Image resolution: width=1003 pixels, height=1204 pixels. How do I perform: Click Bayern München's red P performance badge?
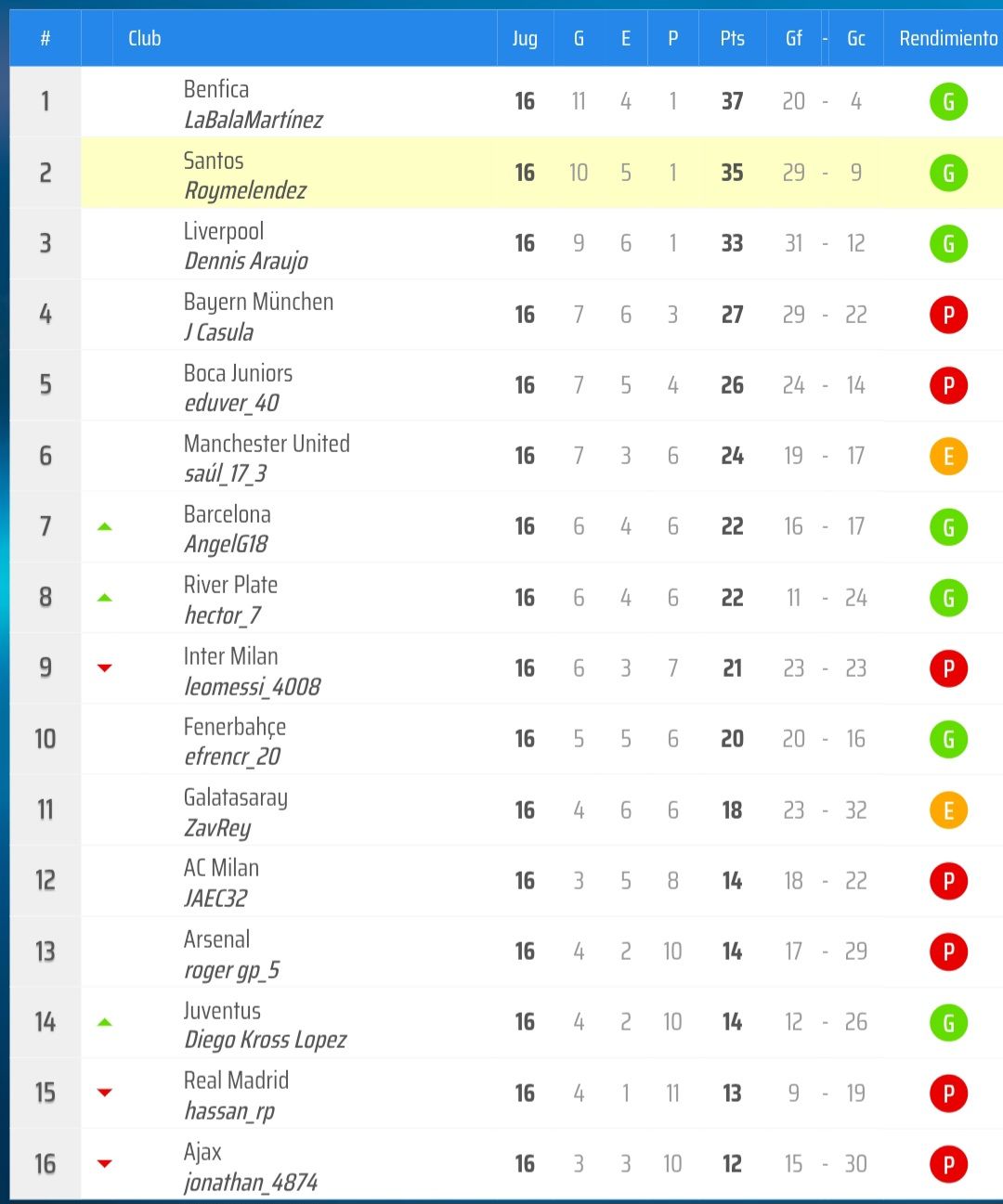(x=948, y=315)
